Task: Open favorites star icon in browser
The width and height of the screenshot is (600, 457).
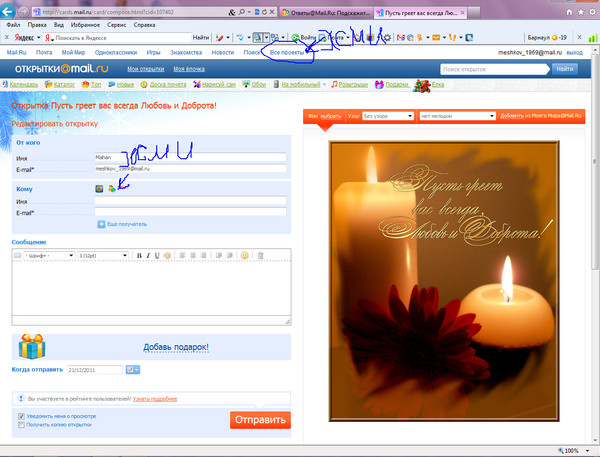Action: (x=580, y=12)
